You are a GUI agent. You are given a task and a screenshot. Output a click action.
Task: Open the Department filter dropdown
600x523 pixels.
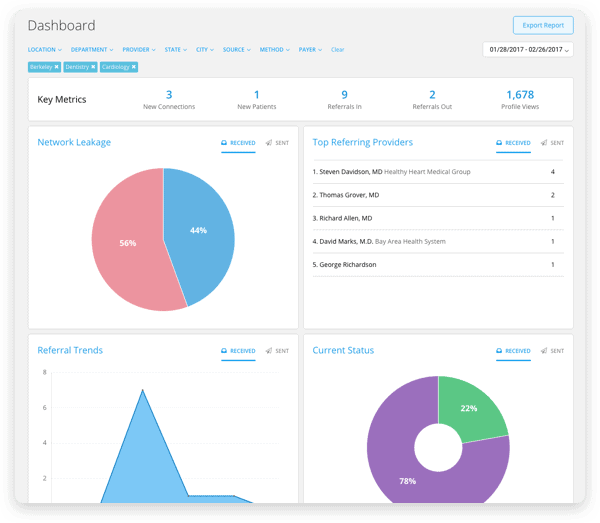click(92, 50)
